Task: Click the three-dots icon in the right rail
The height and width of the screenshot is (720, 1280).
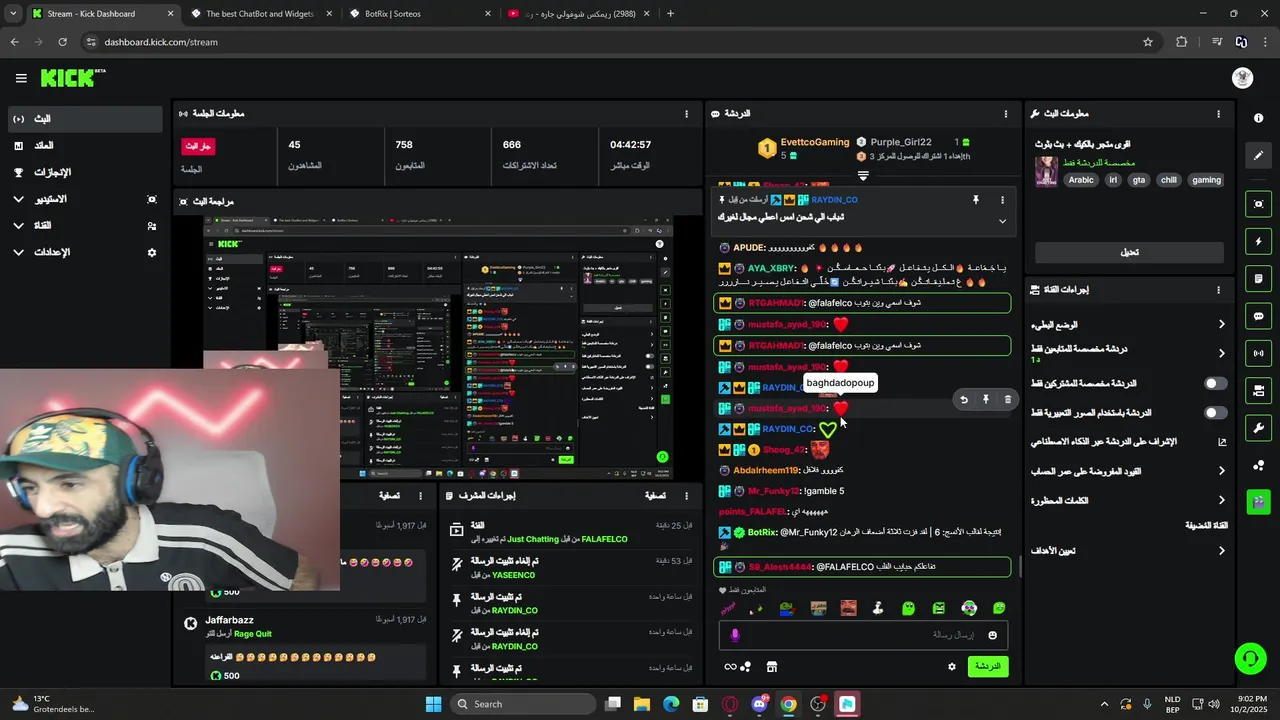Action: (1258, 465)
